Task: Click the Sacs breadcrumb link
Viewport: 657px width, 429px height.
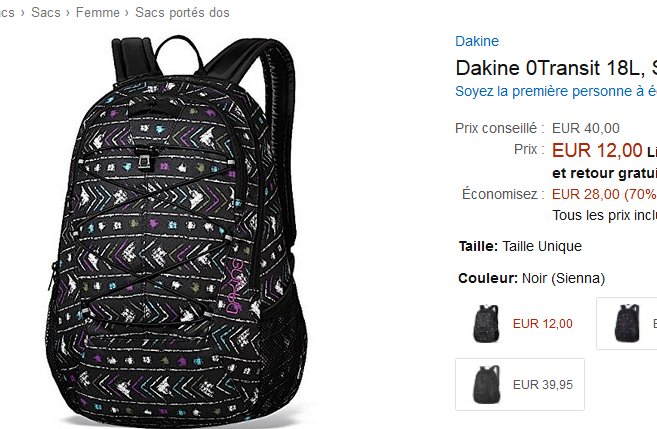Action: [44, 12]
